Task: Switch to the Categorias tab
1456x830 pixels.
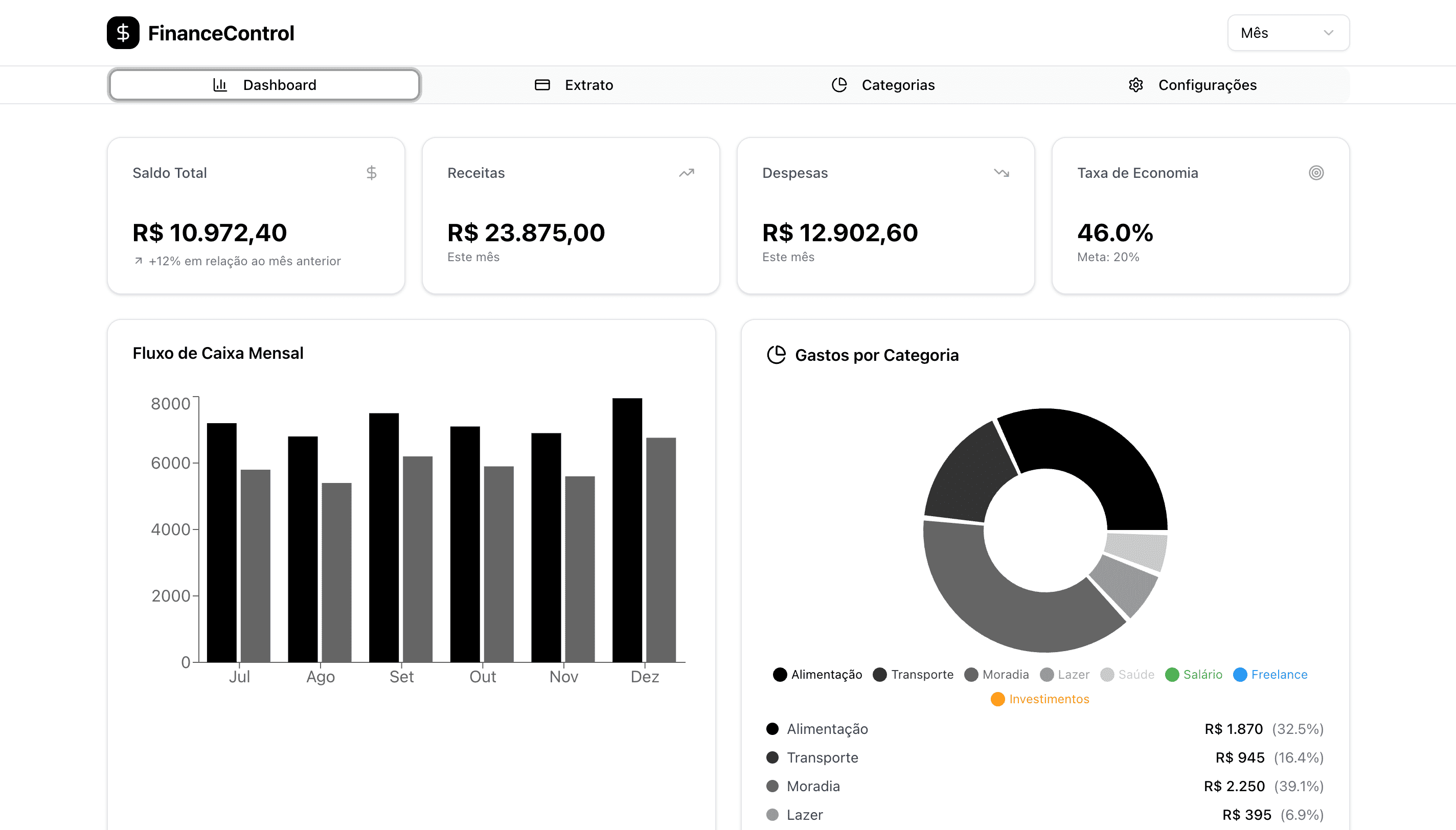Action: click(x=883, y=85)
